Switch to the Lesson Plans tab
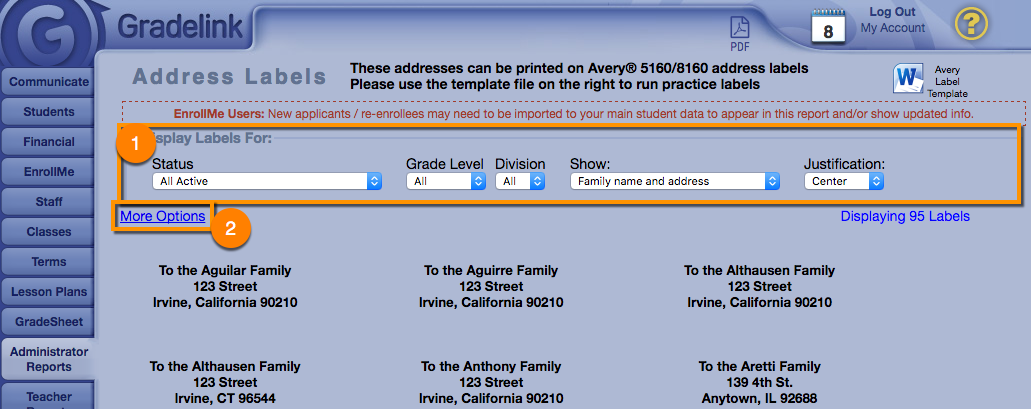Screen dimensions: 1031x409 [49, 292]
